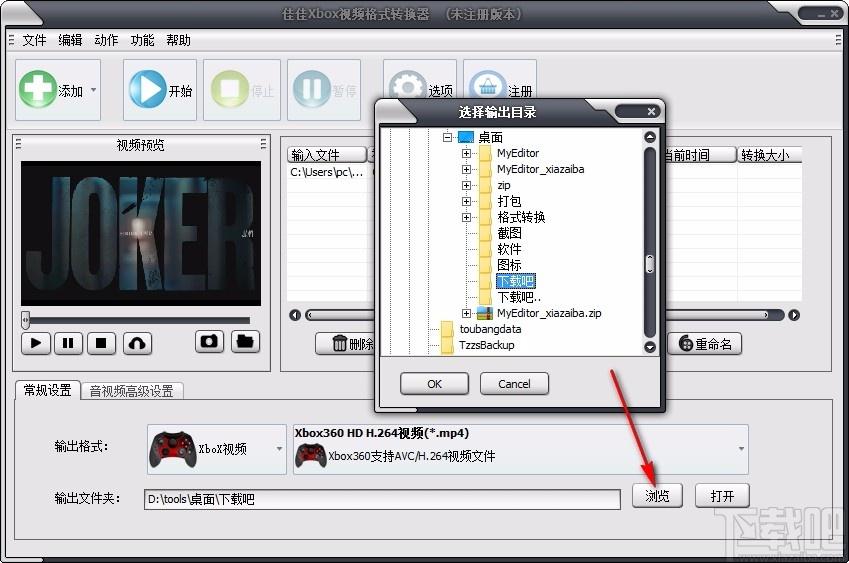Click the 删除 delete button with trash icon
Viewport: 849px width, 563px height.
(x=347, y=344)
